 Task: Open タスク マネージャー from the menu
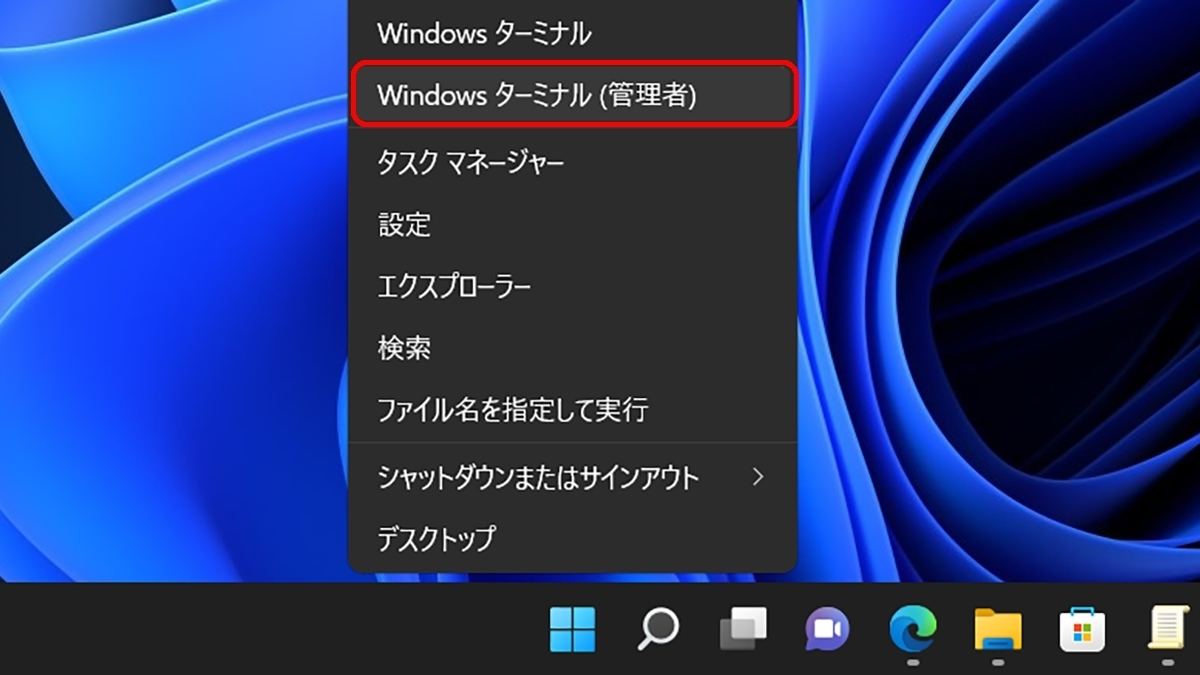click(x=572, y=162)
